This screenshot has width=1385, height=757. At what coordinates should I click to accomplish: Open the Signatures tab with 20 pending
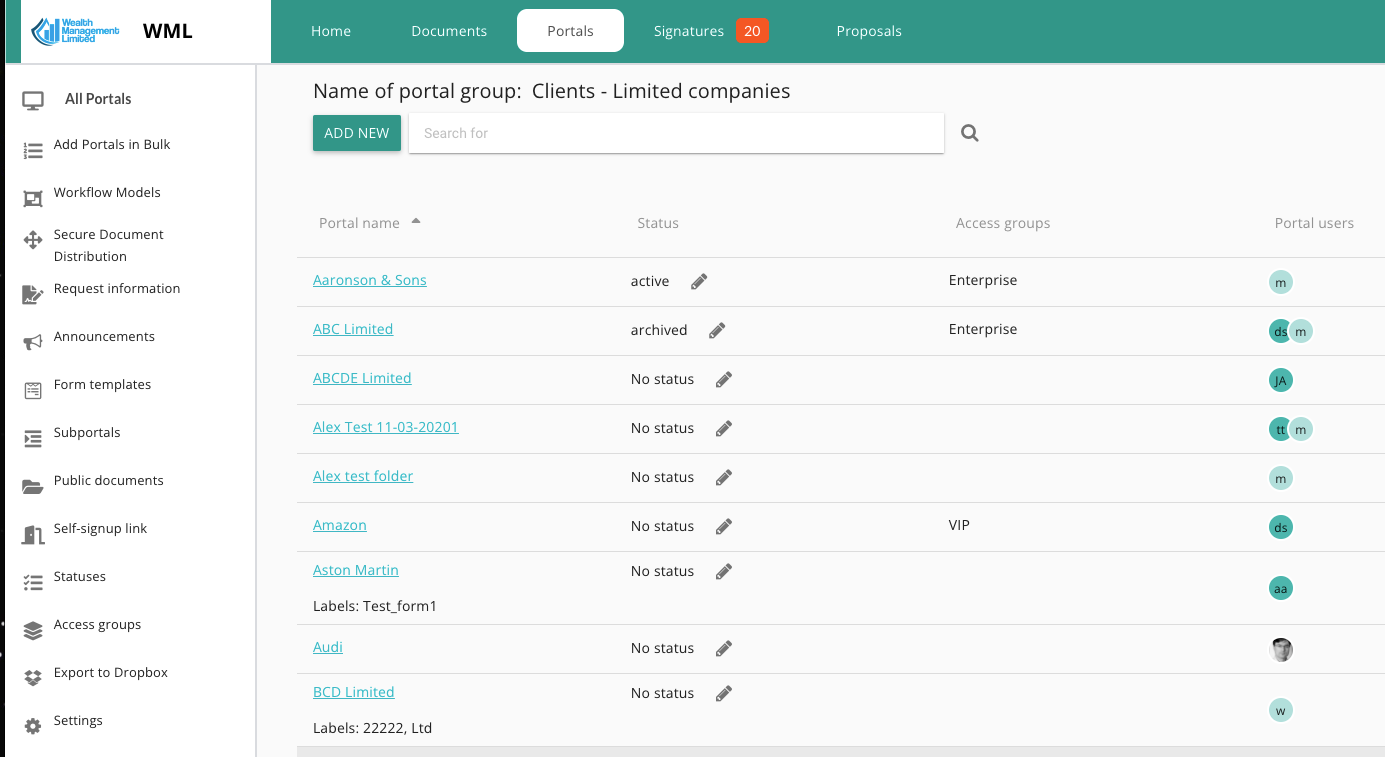[688, 30]
